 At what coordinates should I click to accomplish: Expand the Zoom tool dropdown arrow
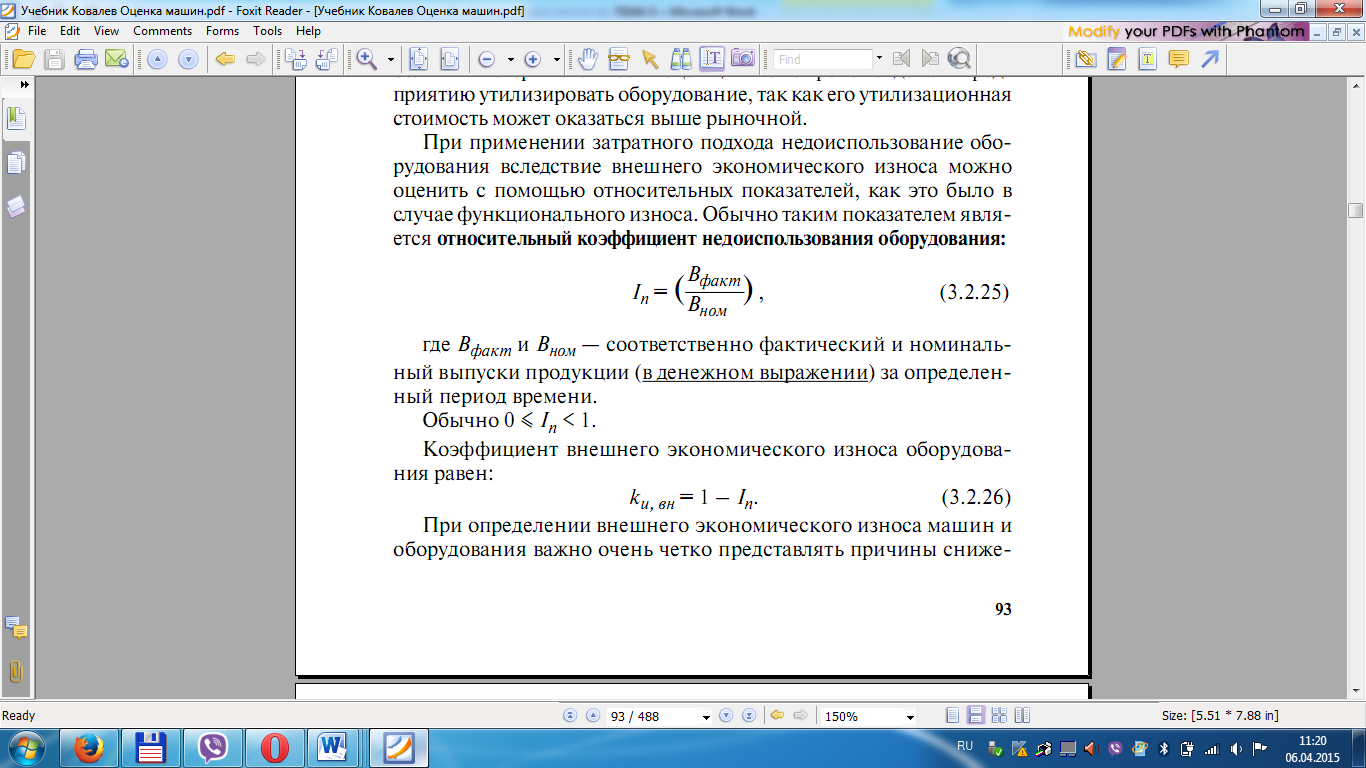391,59
